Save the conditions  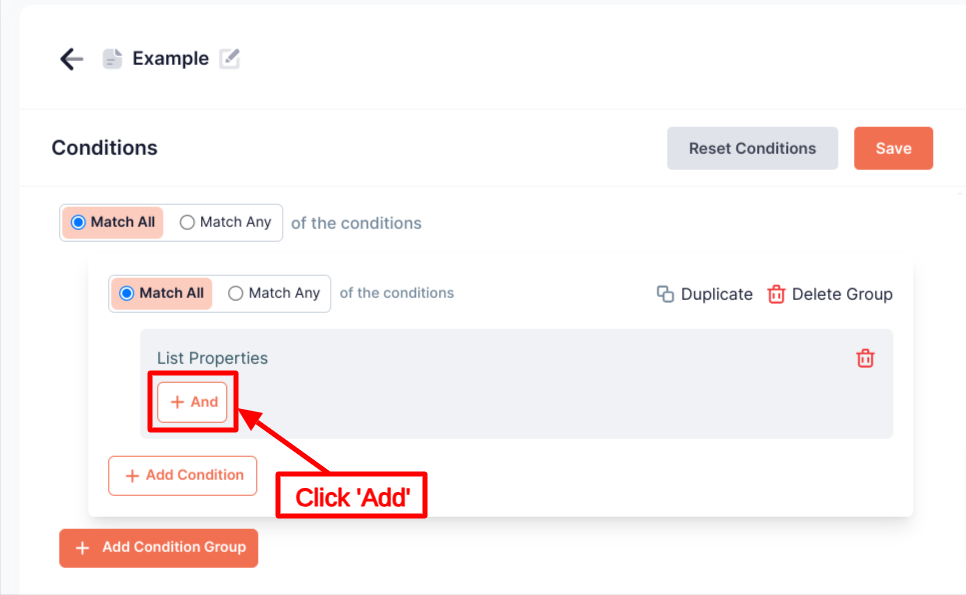(893, 148)
